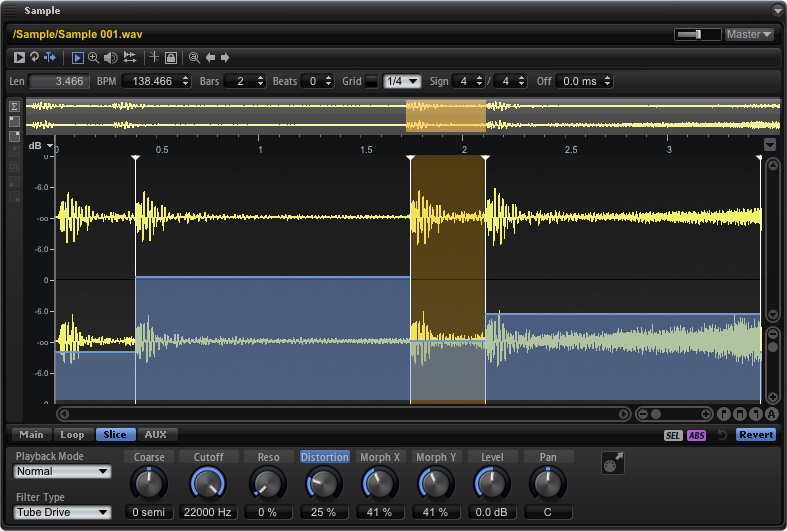
Task: Toggle the ABS button
Action: (696, 435)
